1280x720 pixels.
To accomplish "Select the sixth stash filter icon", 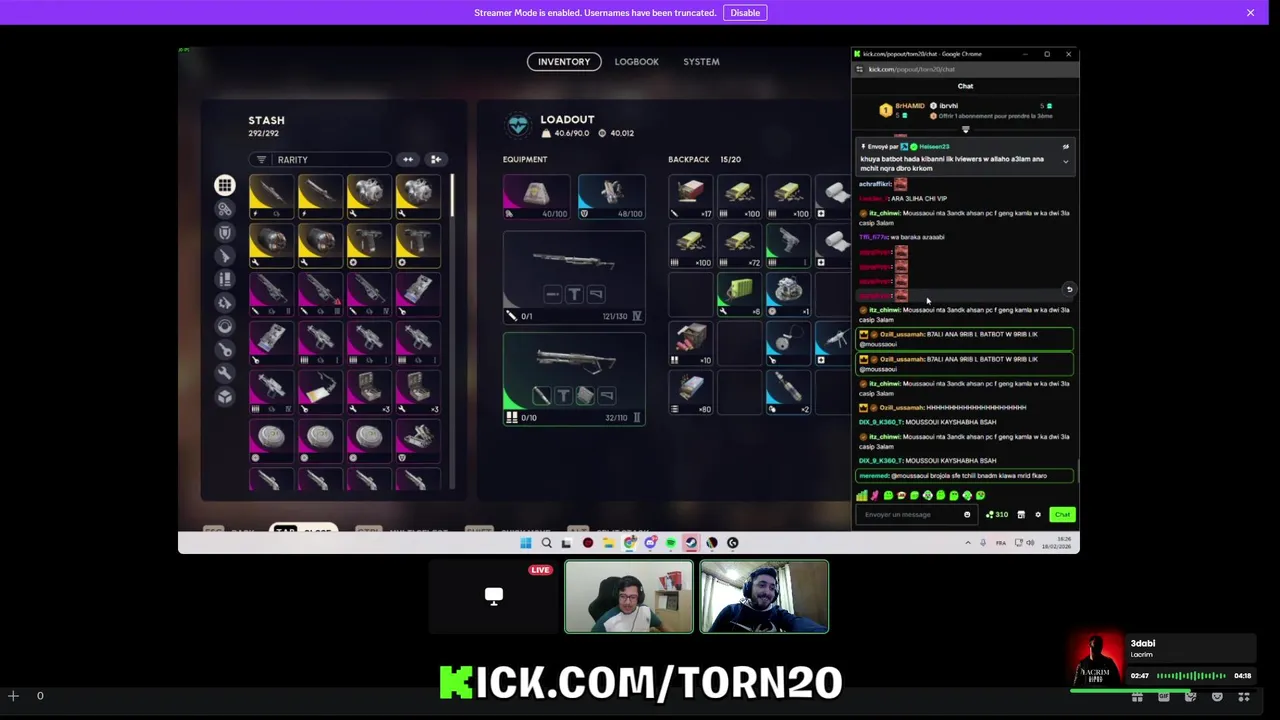I will 225,303.
